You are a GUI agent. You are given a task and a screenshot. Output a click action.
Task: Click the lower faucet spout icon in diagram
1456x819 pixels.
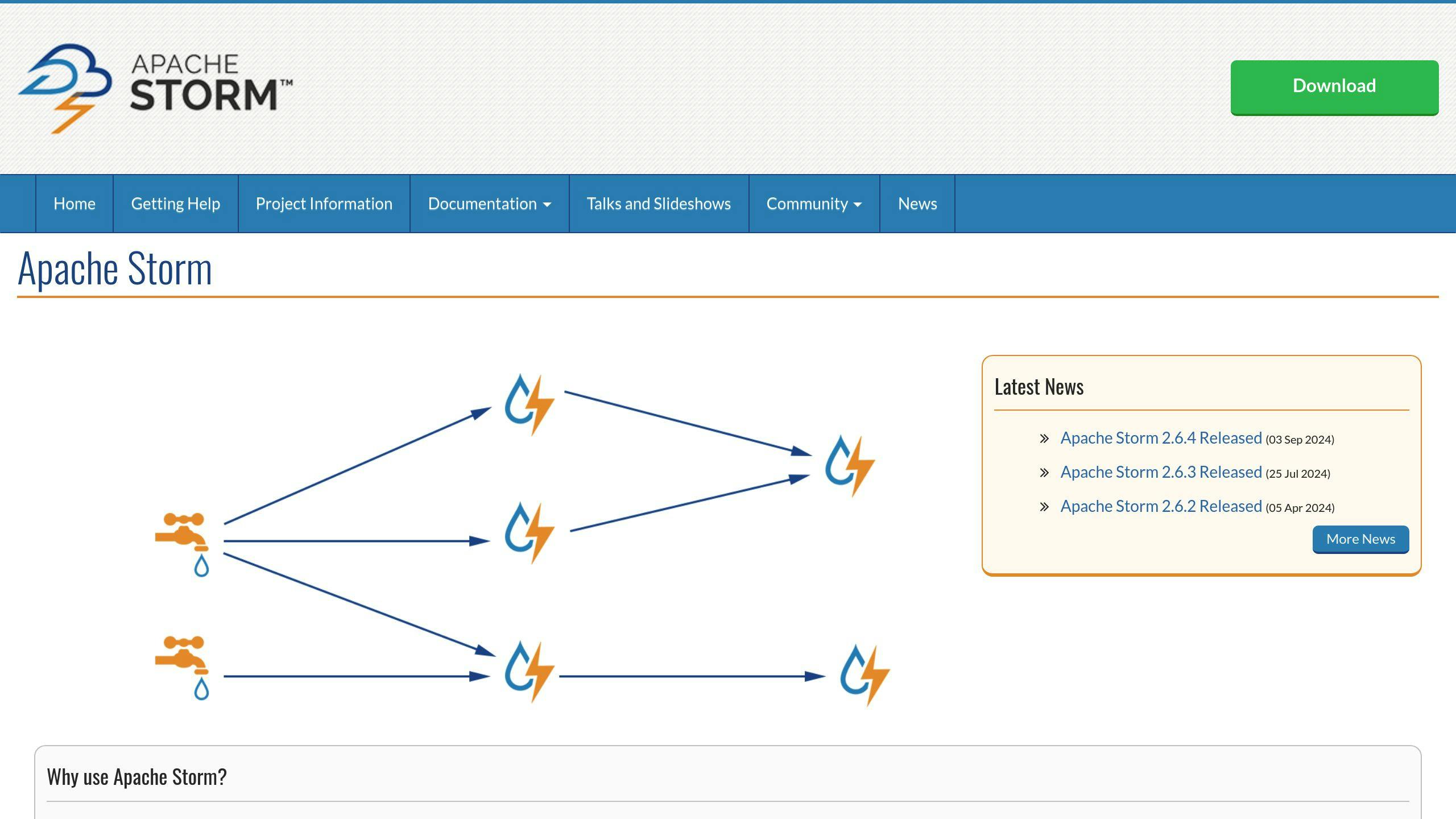point(183,668)
